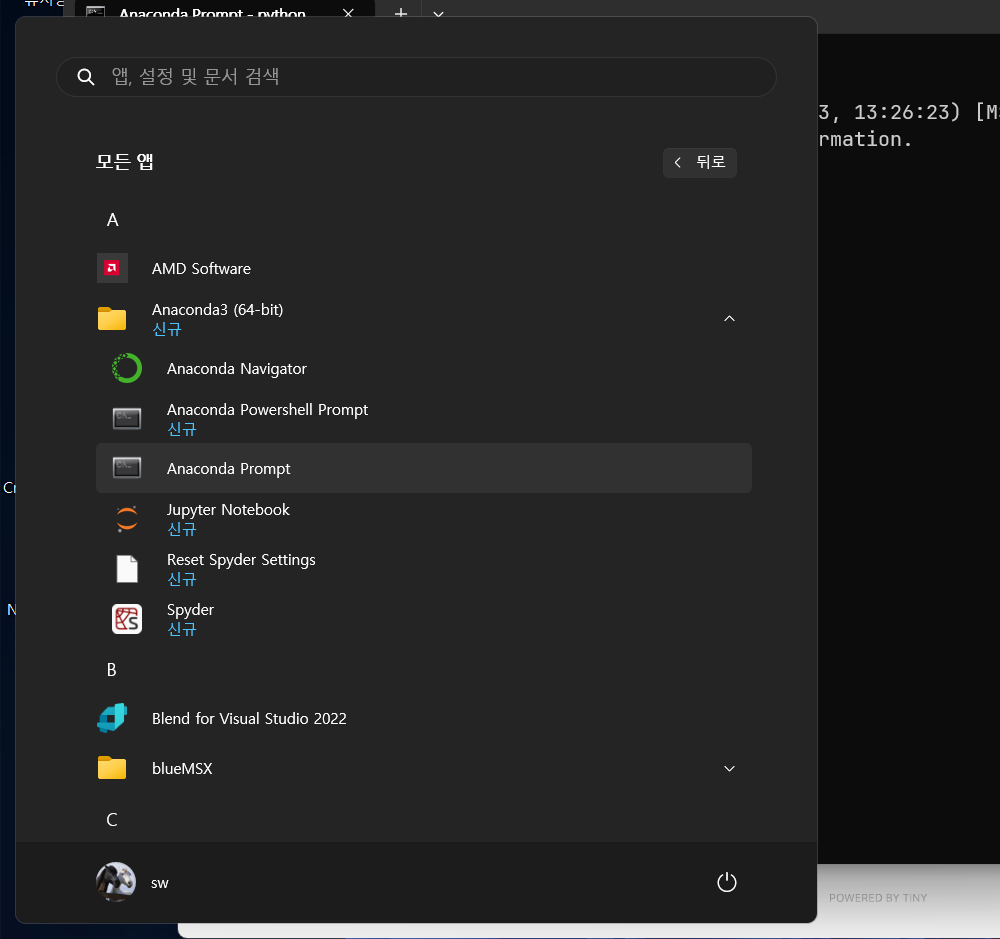This screenshot has width=1000, height=939.
Task: Click the blueMSX folder label
Action: (182, 769)
